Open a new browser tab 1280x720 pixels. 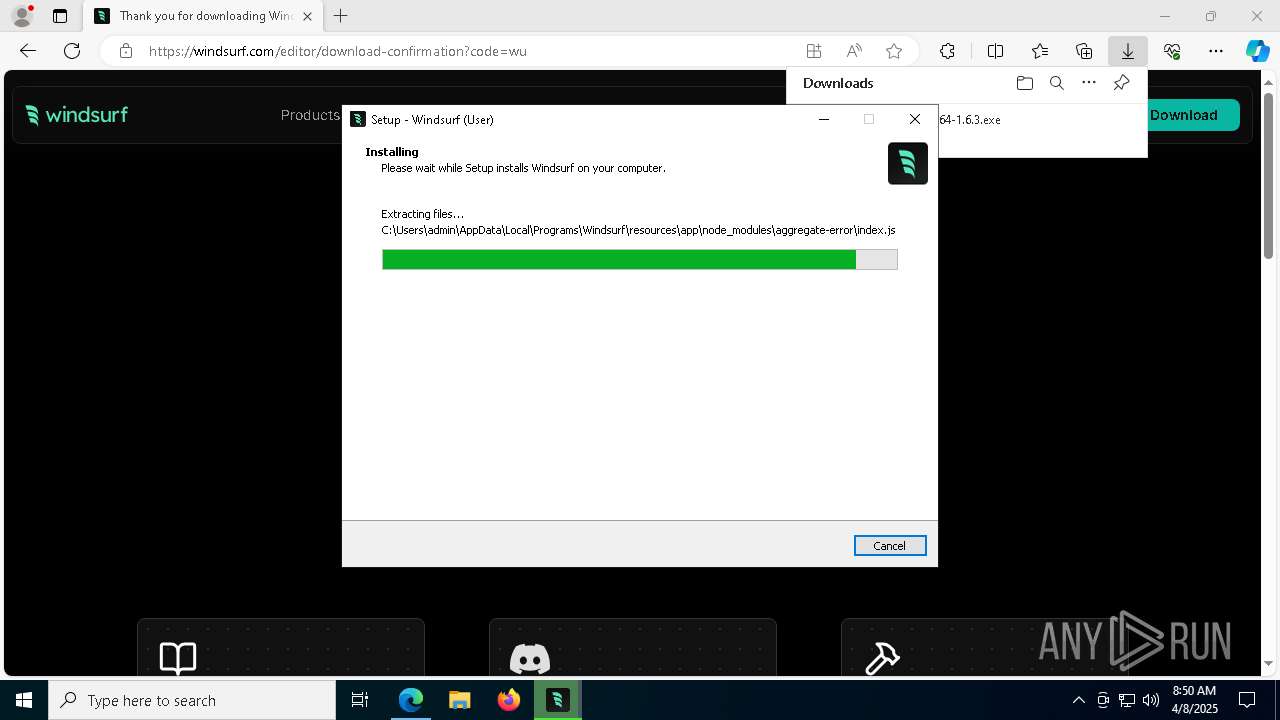341,16
